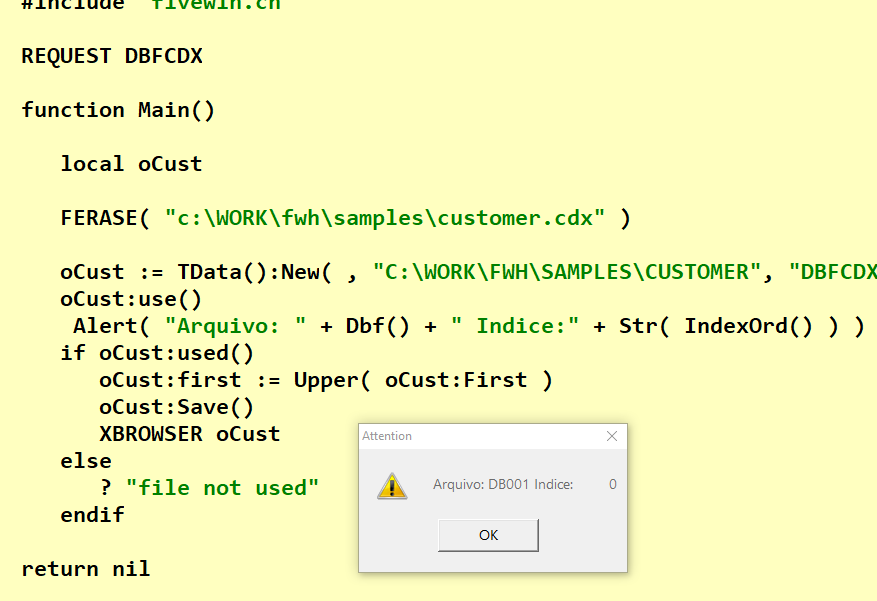Click the 'oCust:use()' line
877x601 pixels.
[x=131, y=299]
